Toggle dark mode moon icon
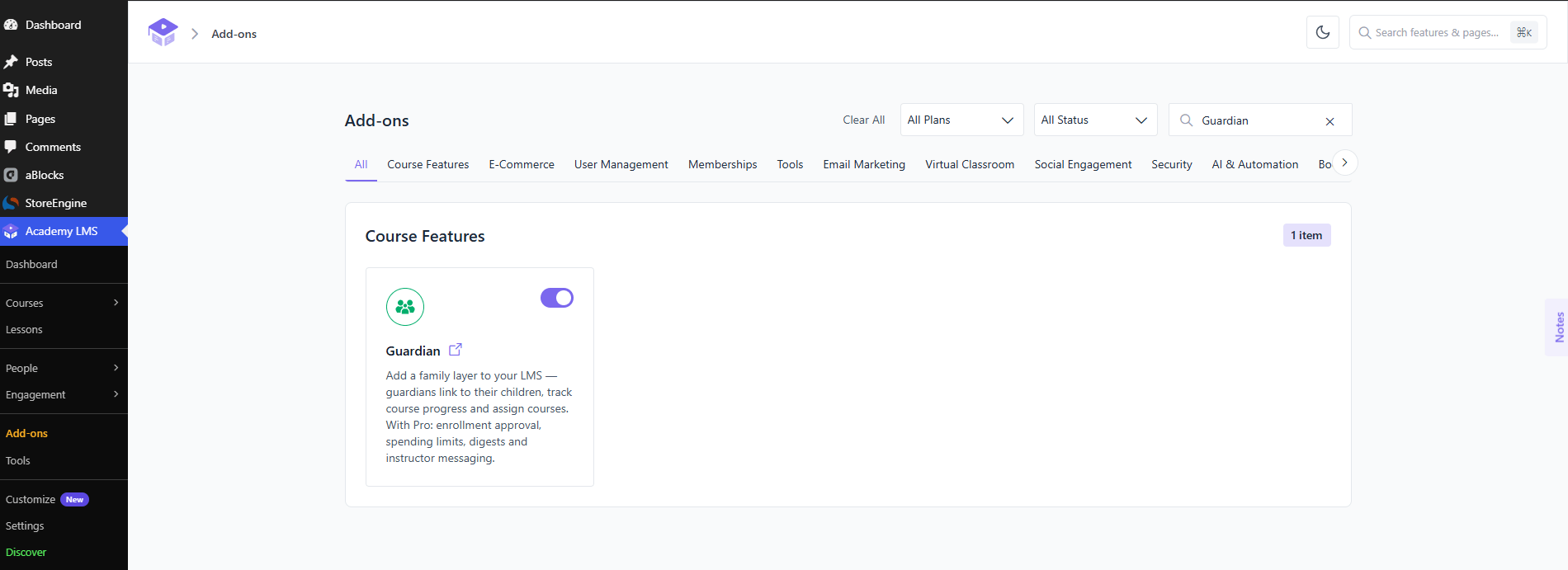The height and width of the screenshot is (570, 1568). 1323,32
